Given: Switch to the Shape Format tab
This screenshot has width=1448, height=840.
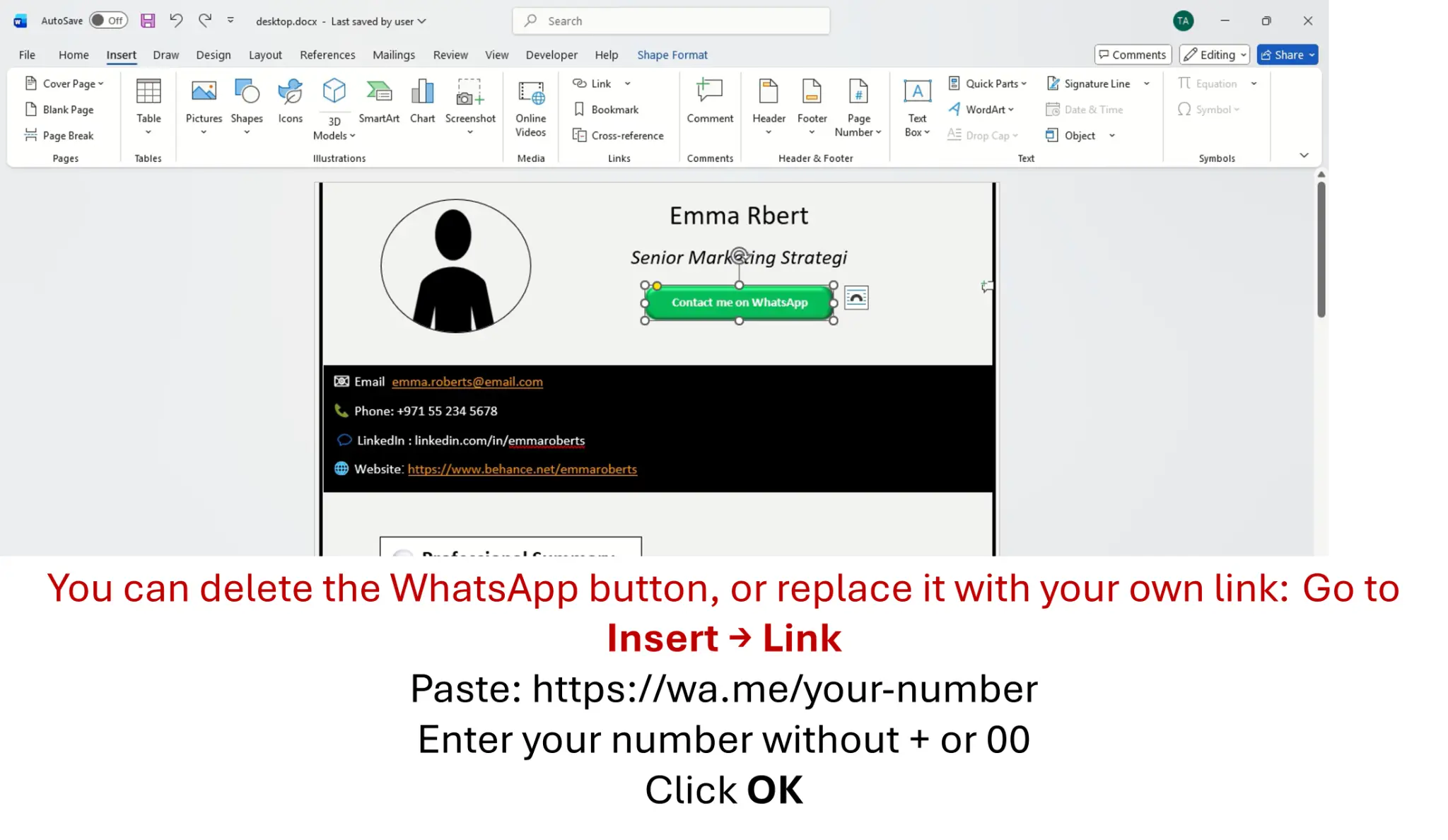Looking at the screenshot, I should [x=672, y=54].
